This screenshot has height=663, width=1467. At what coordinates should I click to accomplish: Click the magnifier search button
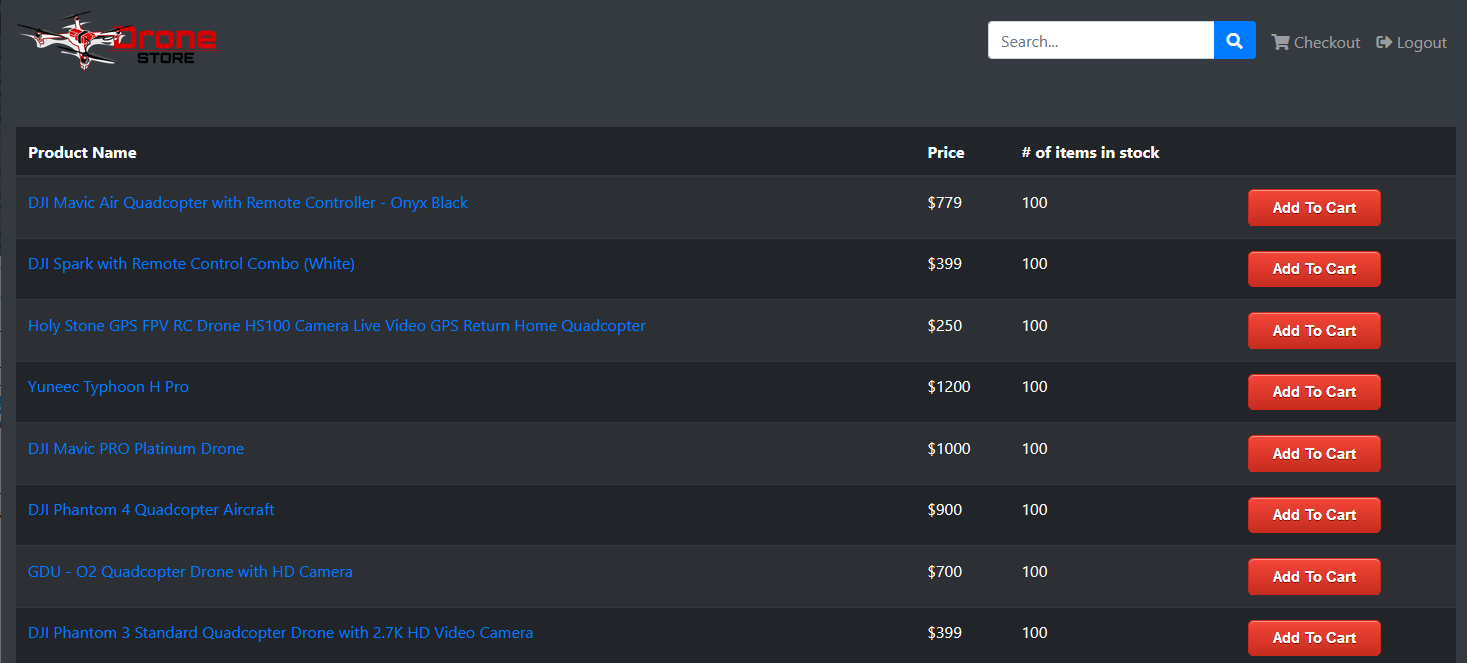point(1235,41)
